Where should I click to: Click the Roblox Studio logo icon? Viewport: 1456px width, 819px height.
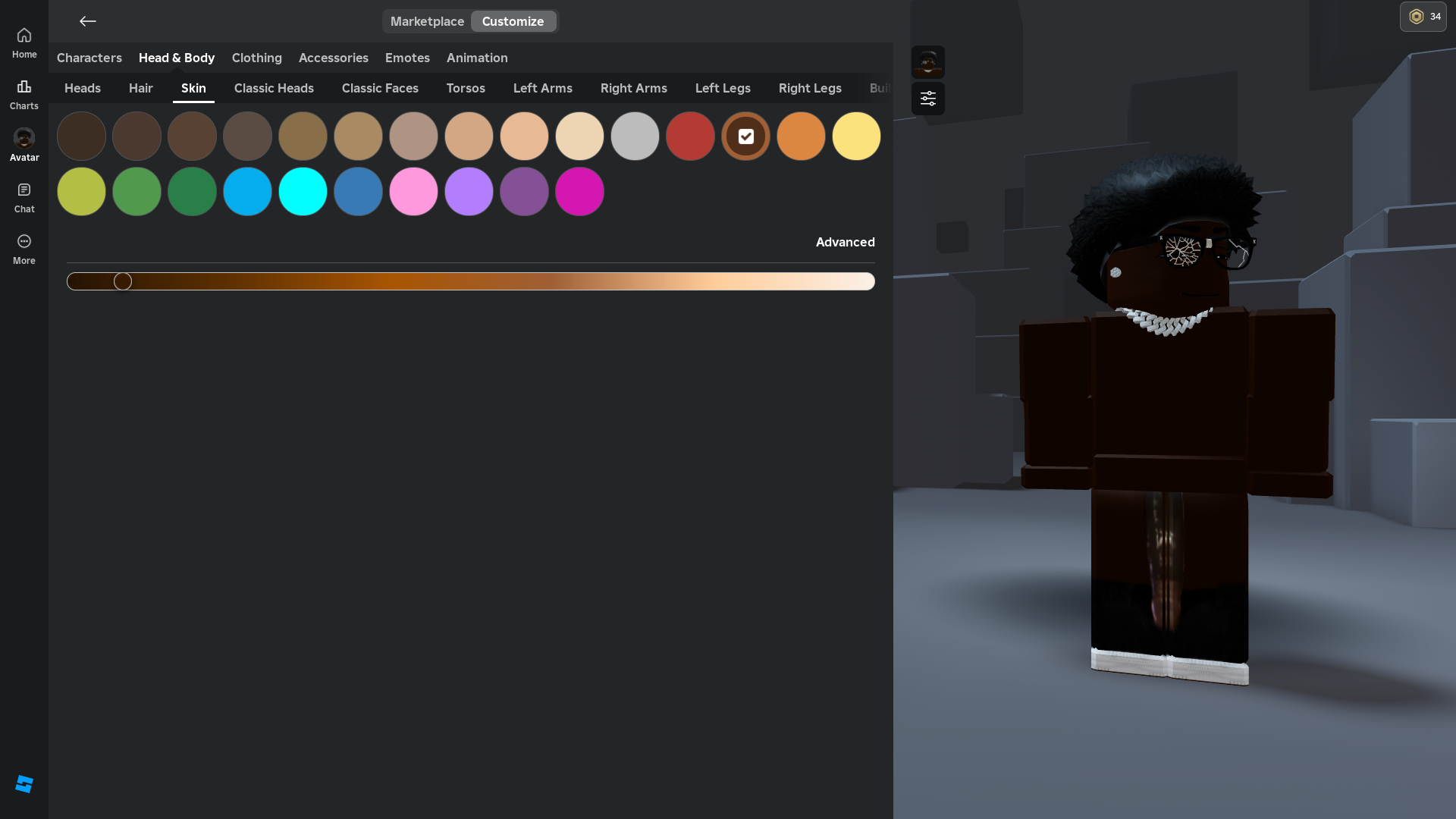click(x=24, y=784)
